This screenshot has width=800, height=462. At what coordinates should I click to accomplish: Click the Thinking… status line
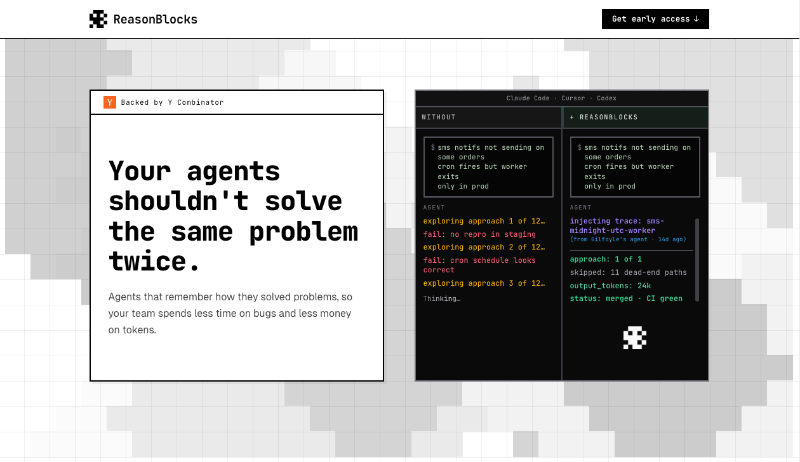pyautogui.click(x=441, y=299)
